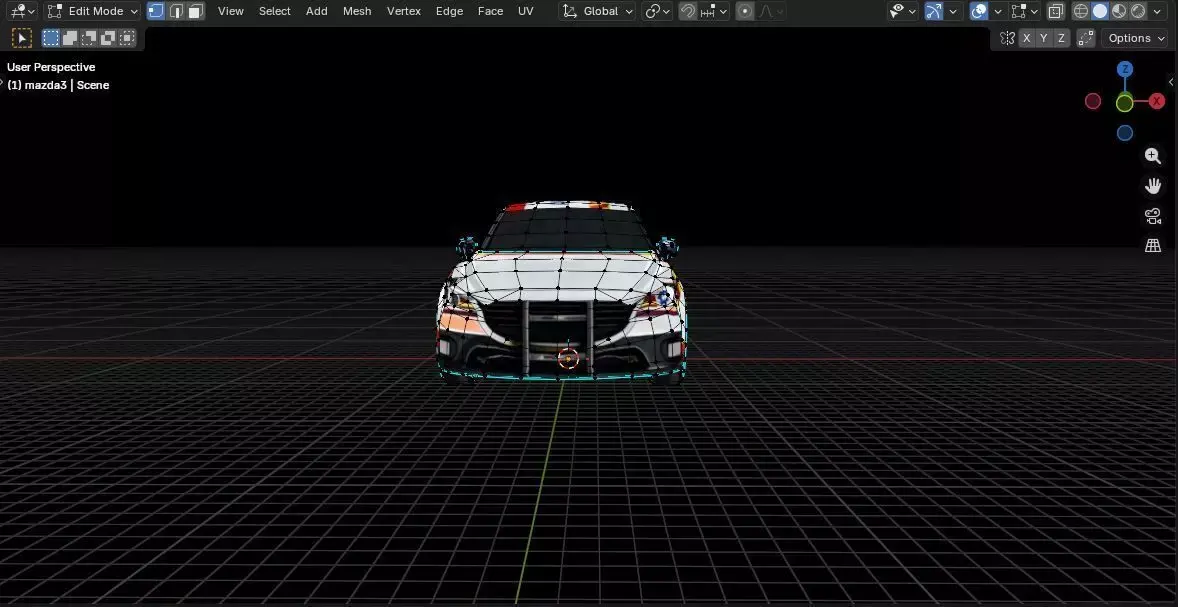Viewport: 1178px width, 607px height.
Task: Toggle viewport overlays
Action: click(978, 11)
